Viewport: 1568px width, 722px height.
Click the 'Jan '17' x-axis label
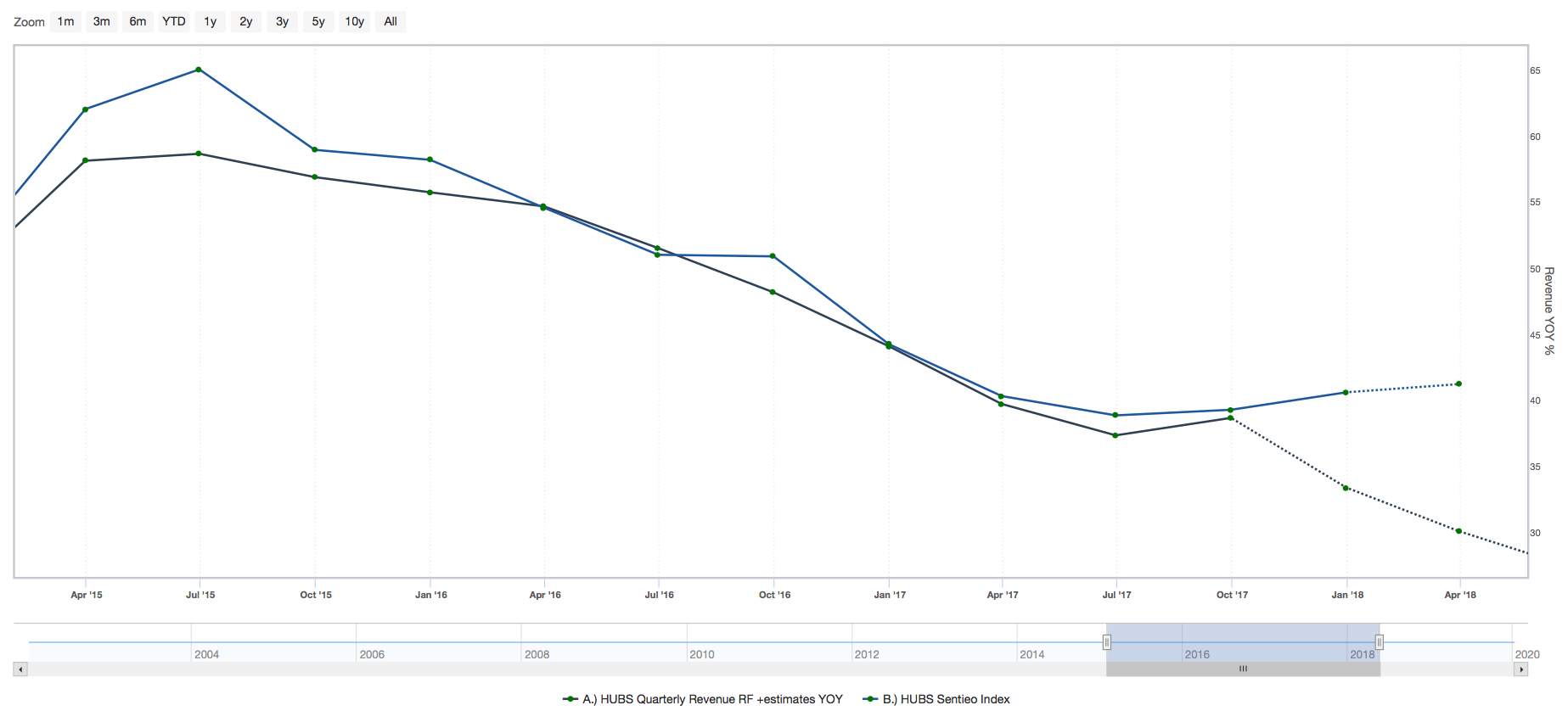(890, 595)
